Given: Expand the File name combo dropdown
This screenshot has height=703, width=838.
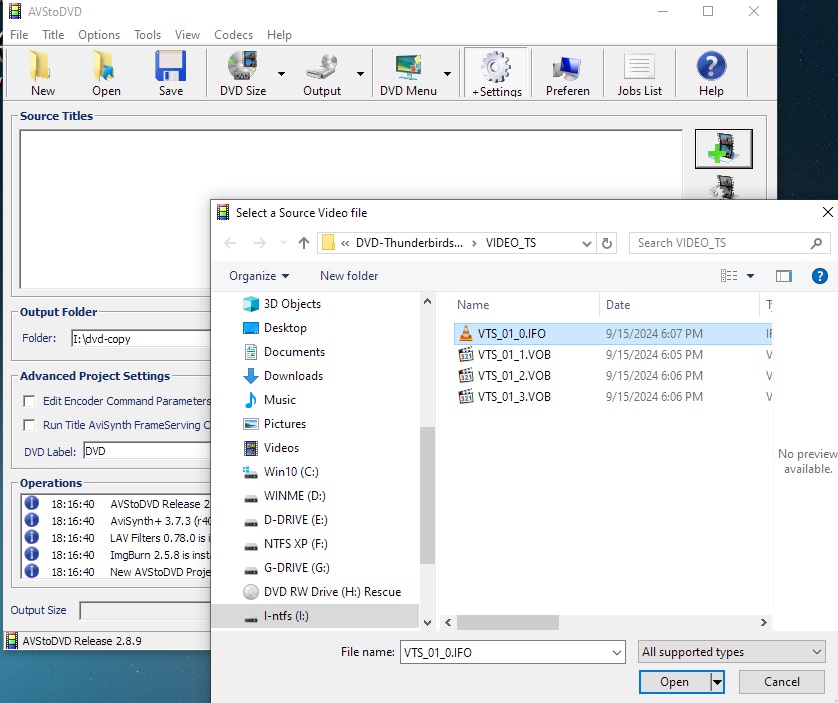Looking at the screenshot, I should [616, 653].
